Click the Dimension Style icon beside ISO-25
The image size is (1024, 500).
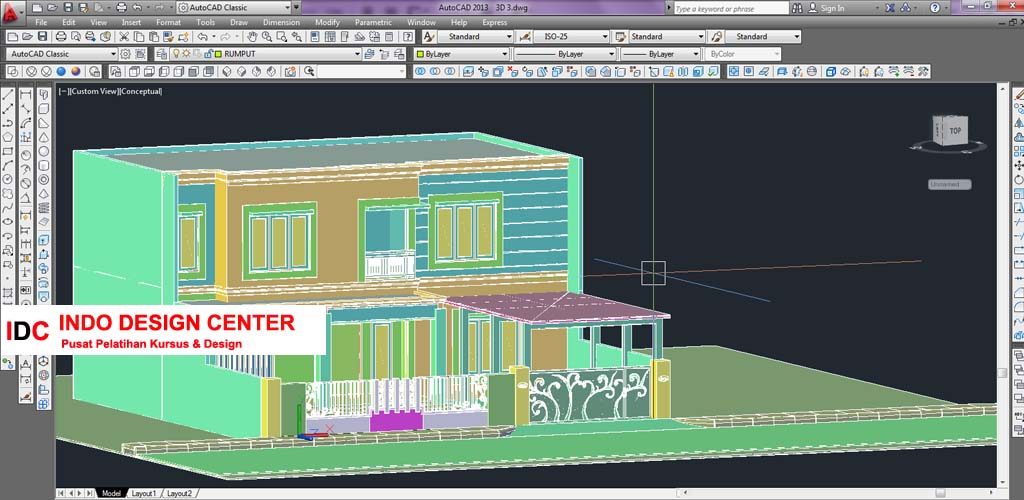(524, 37)
